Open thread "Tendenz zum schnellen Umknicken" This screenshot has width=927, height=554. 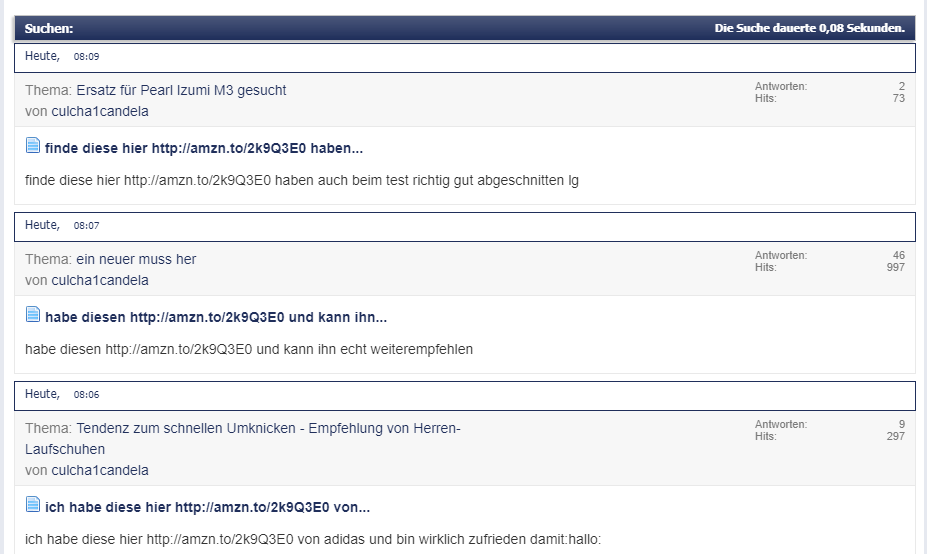268,428
